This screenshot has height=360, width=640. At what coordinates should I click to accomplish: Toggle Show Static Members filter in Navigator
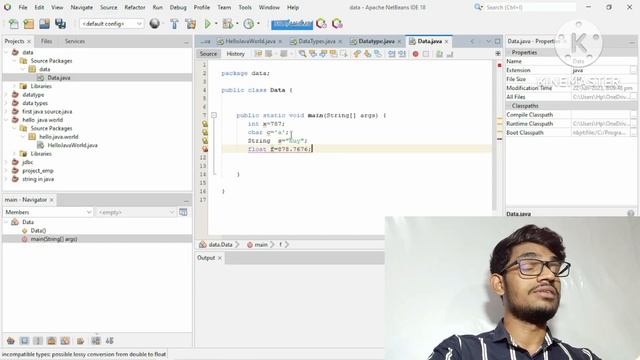click(38, 341)
